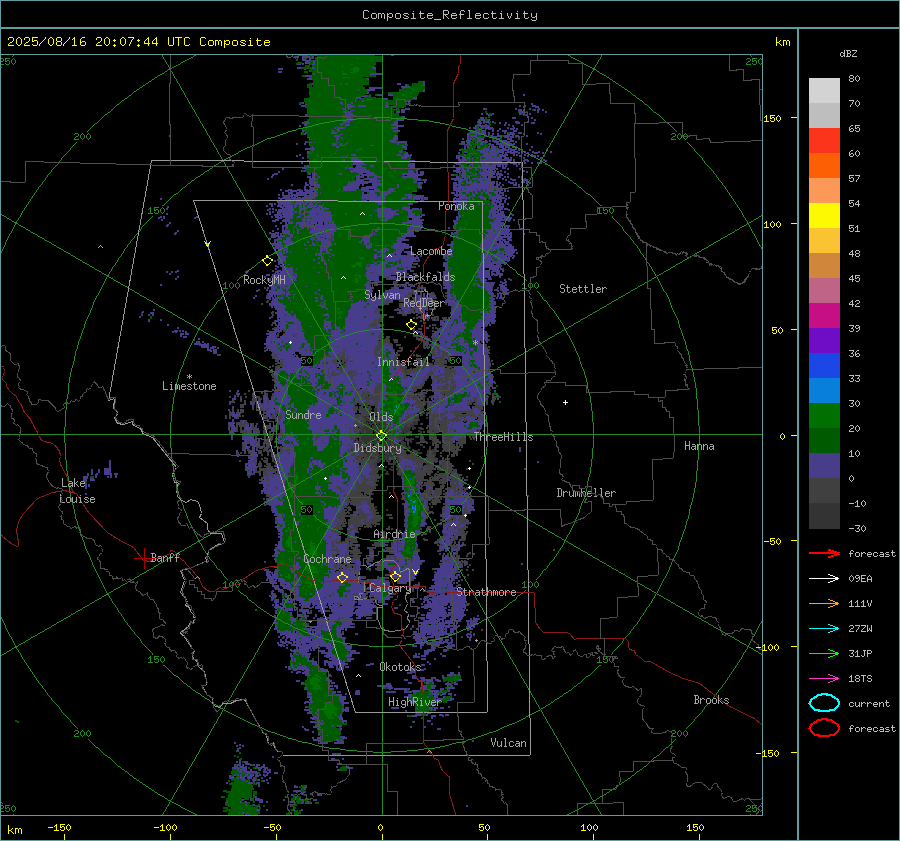Click the Sylvan label on map
This screenshot has height=841, width=900.
tap(382, 295)
